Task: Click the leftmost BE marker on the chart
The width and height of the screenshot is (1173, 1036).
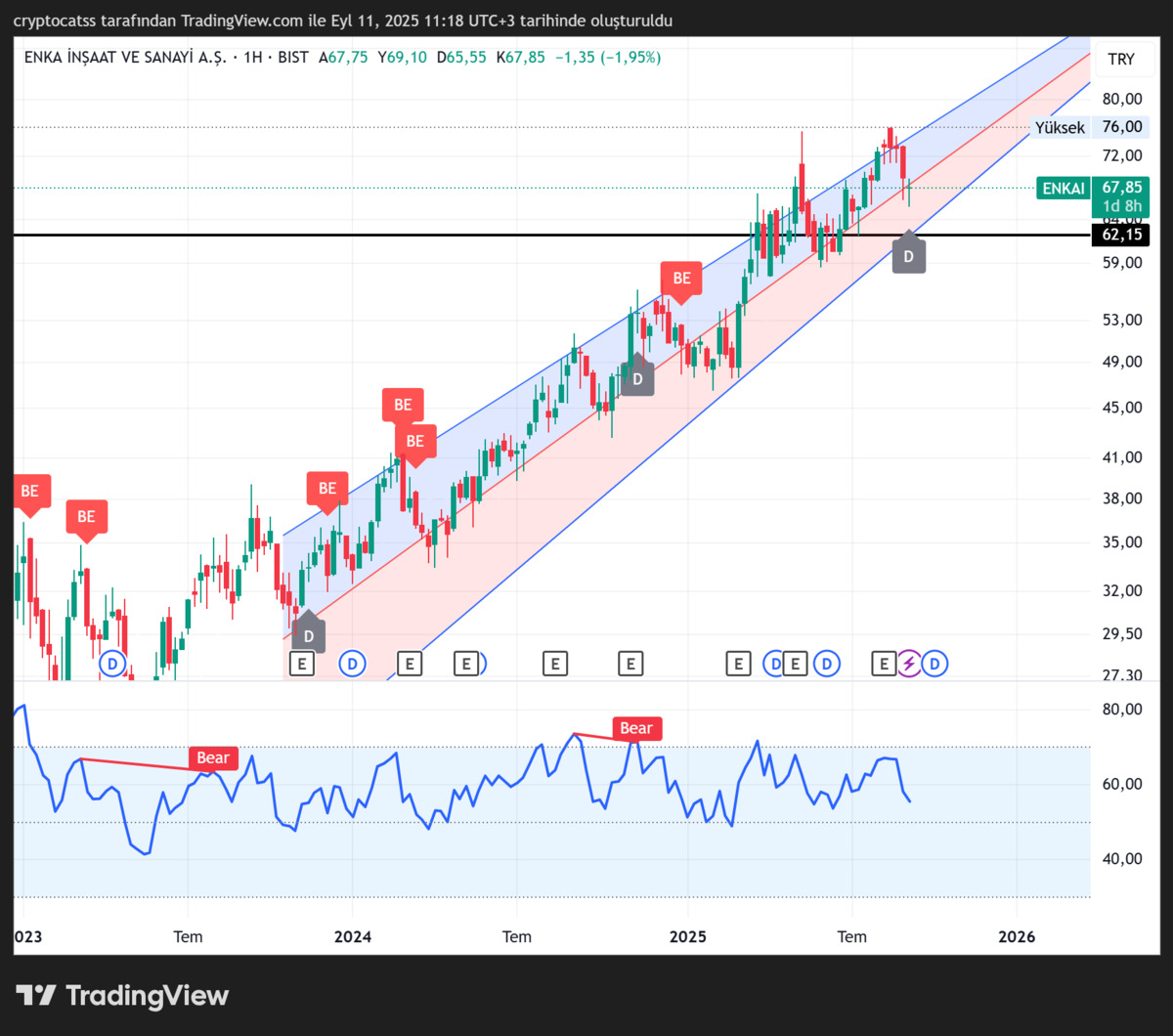Action: tap(29, 494)
